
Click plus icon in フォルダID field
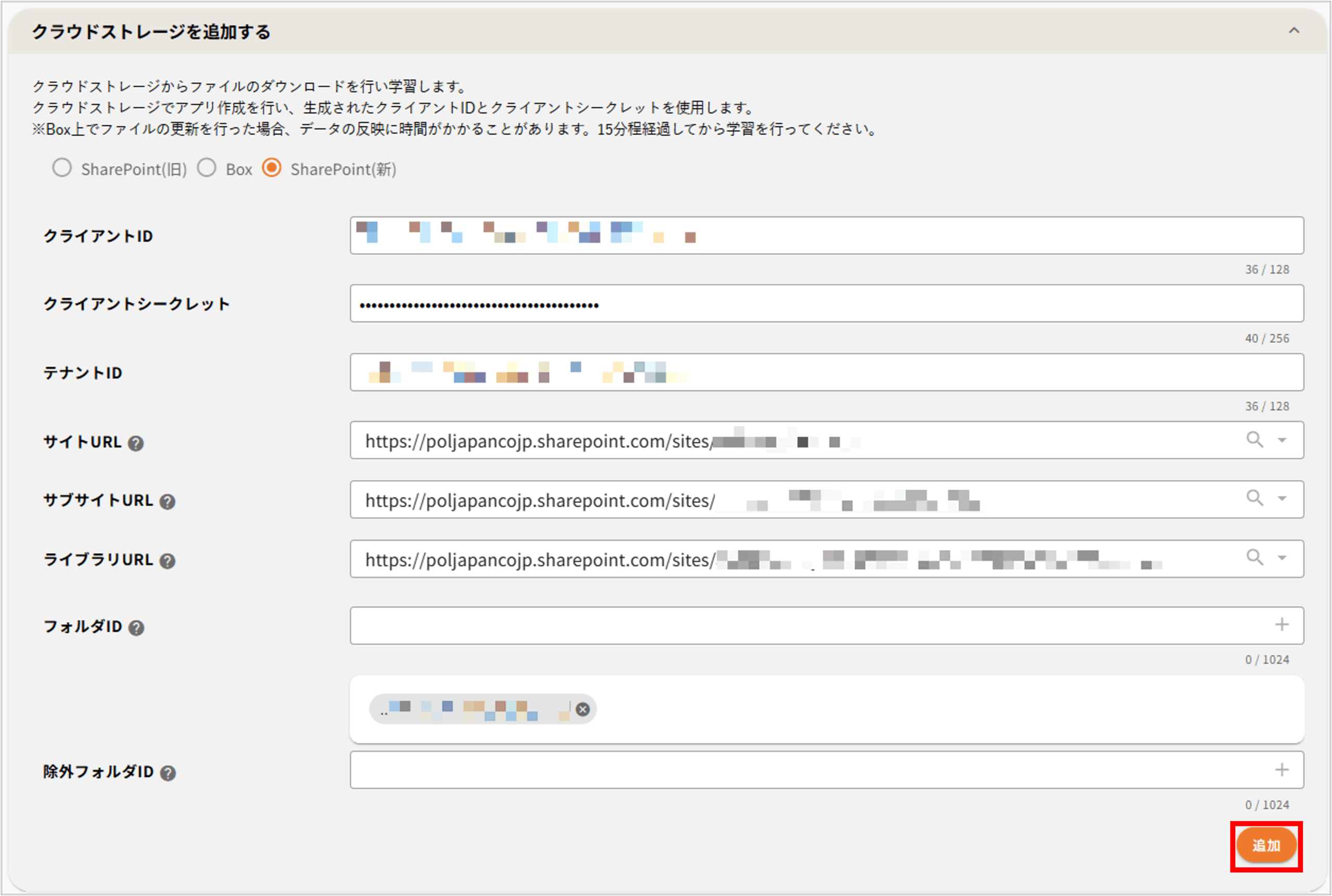1282,624
